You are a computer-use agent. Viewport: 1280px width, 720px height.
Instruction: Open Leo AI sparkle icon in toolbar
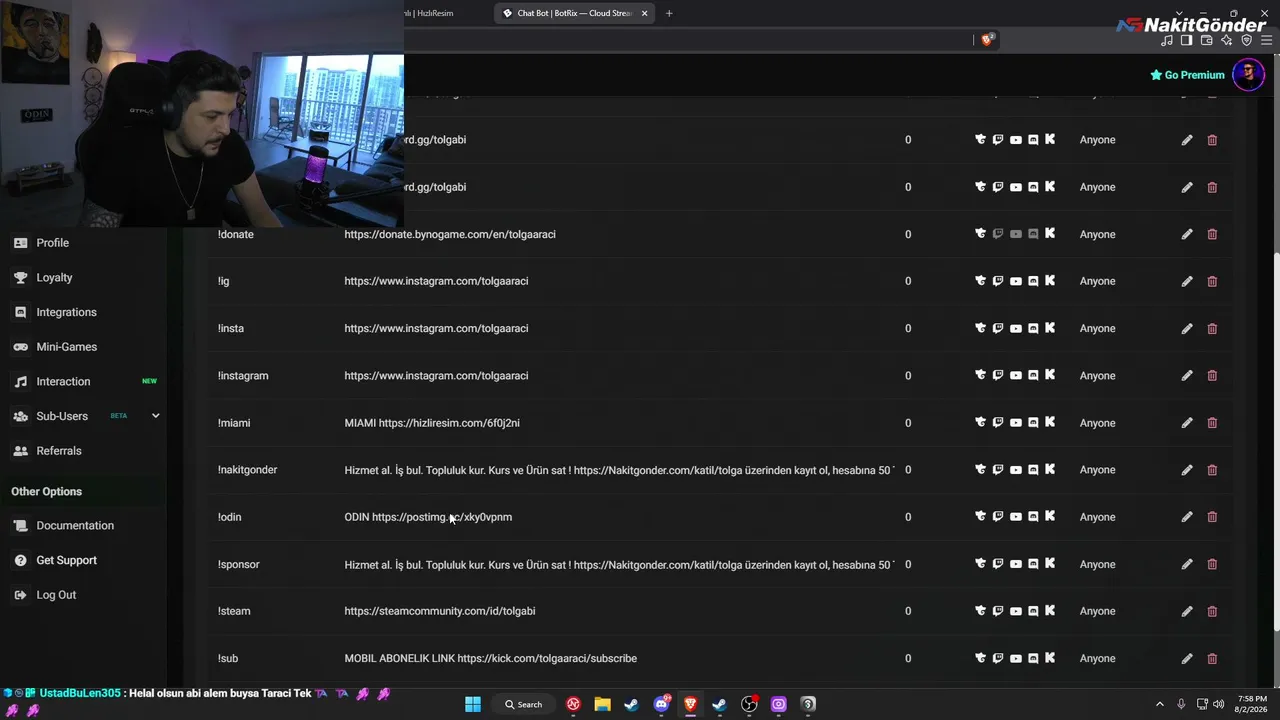[x=1226, y=41]
